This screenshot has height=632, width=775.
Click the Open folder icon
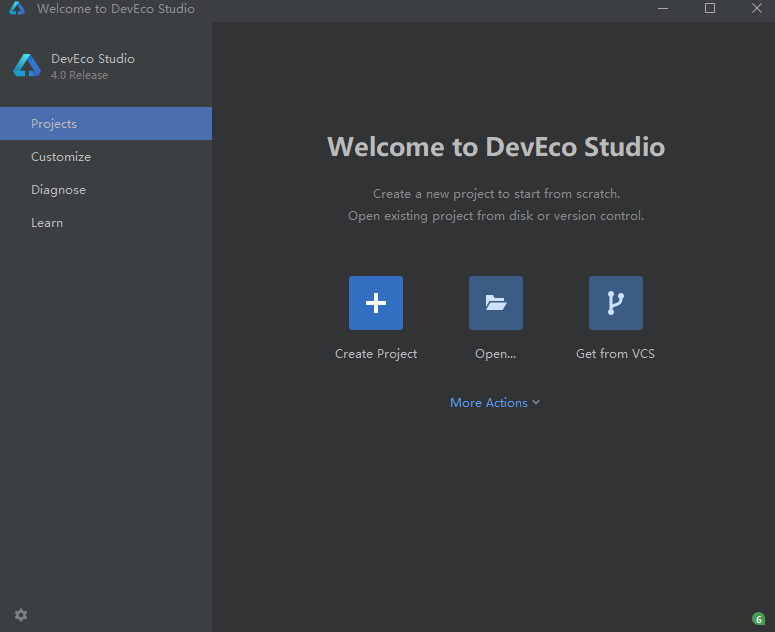496,303
